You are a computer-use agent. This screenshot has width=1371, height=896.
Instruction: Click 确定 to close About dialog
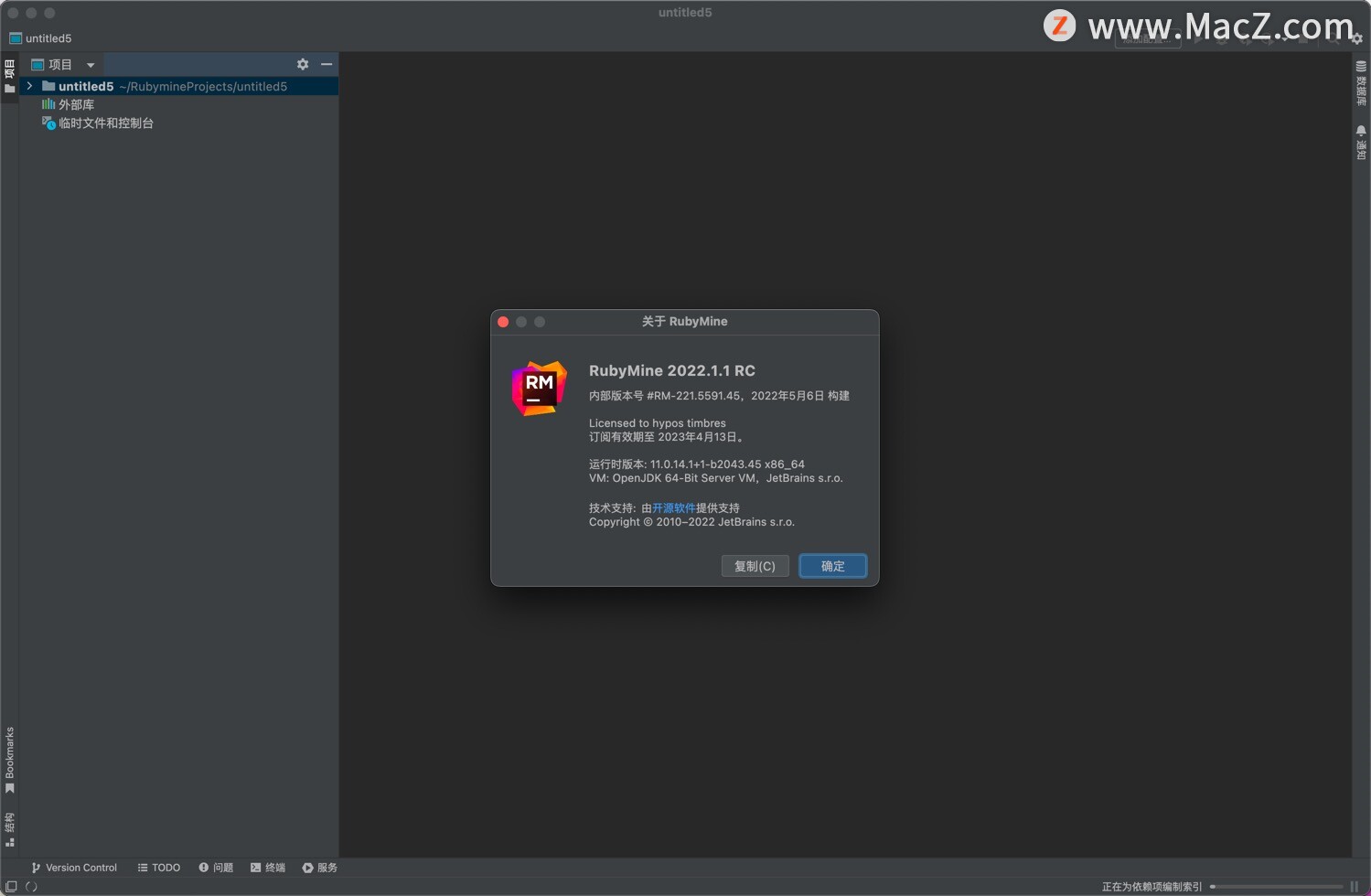coord(832,566)
